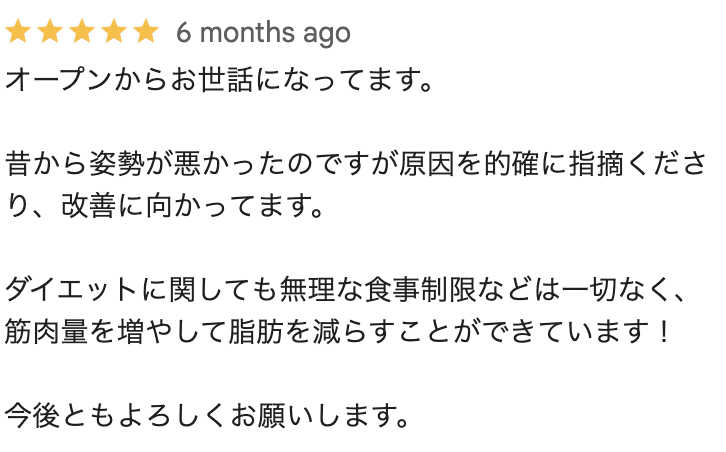Screen dimensions: 726x452
Task: Click the word 改善 in the review
Action: pyautogui.click(x=88, y=206)
